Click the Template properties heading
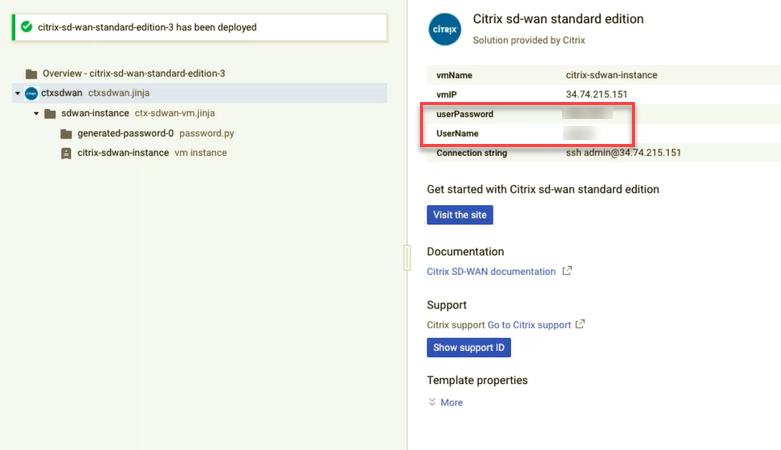 [477, 380]
